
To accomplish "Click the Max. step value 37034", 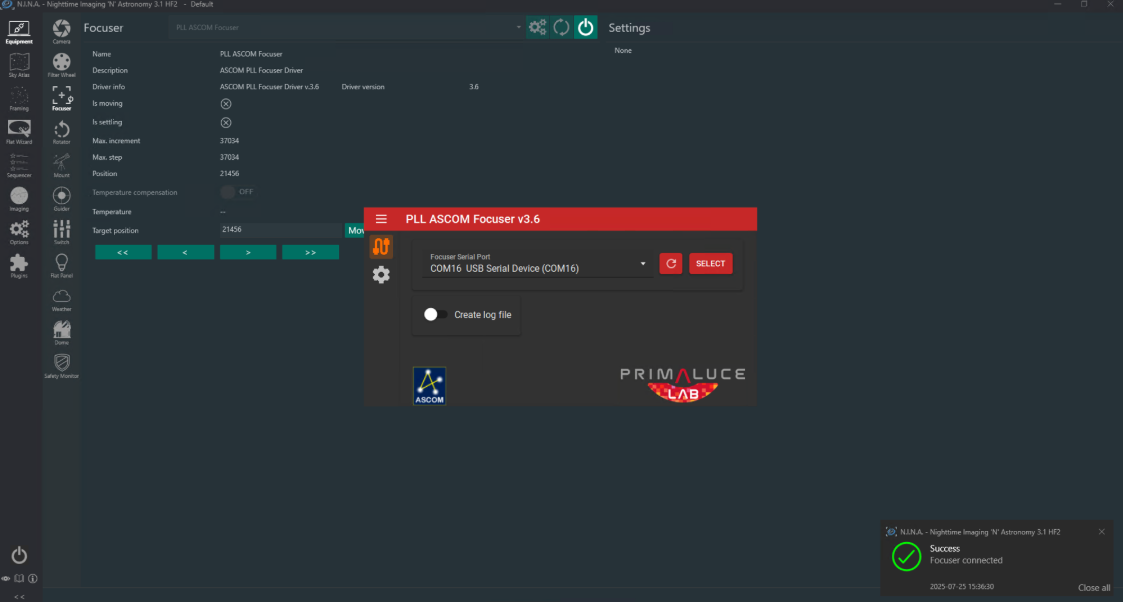I will (230, 157).
